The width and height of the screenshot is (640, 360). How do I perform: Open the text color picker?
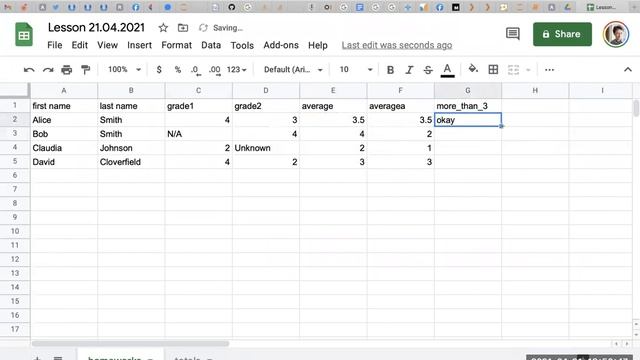447,70
